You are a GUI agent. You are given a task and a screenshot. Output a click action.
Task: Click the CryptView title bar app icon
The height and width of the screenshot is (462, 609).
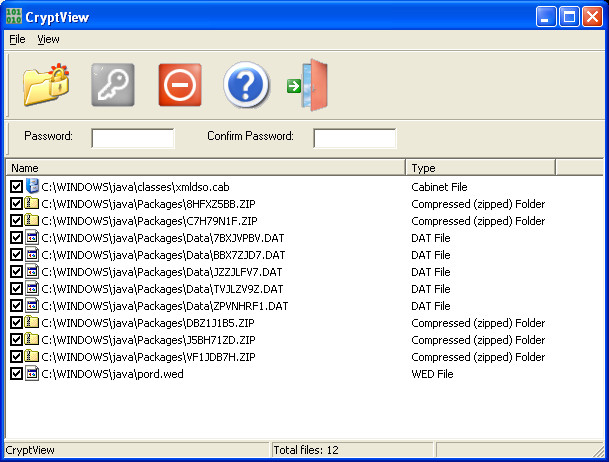click(14, 16)
